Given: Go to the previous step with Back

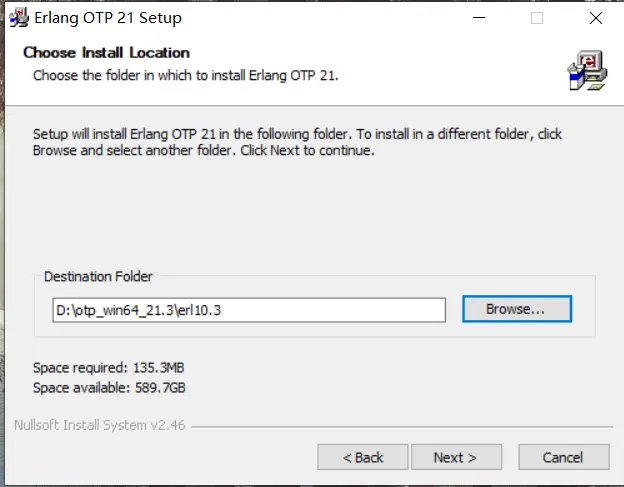Looking at the screenshot, I should [363, 457].
